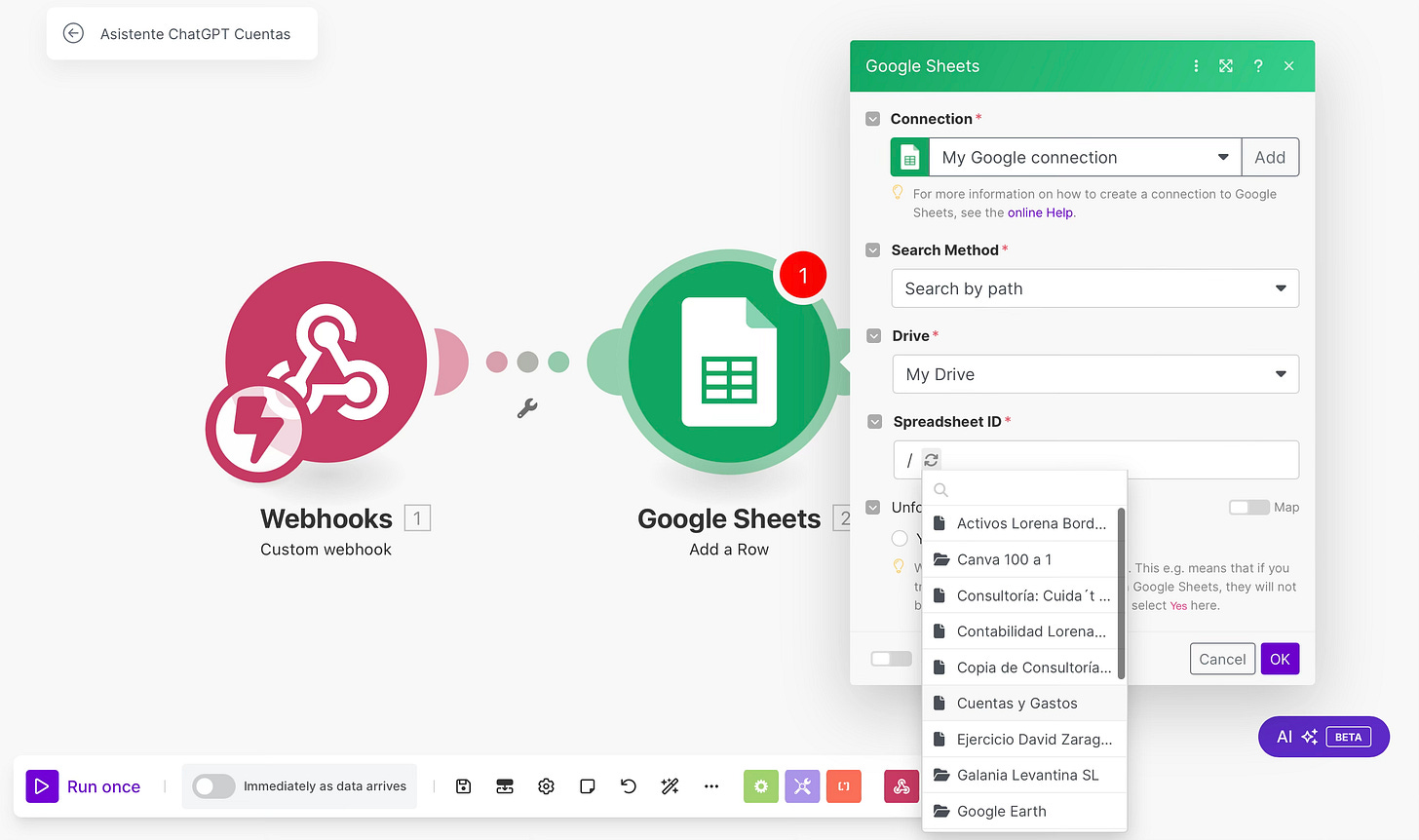Open the My Drive dropdown
Screen dimensions: 1419x840
click(1095, 374)
